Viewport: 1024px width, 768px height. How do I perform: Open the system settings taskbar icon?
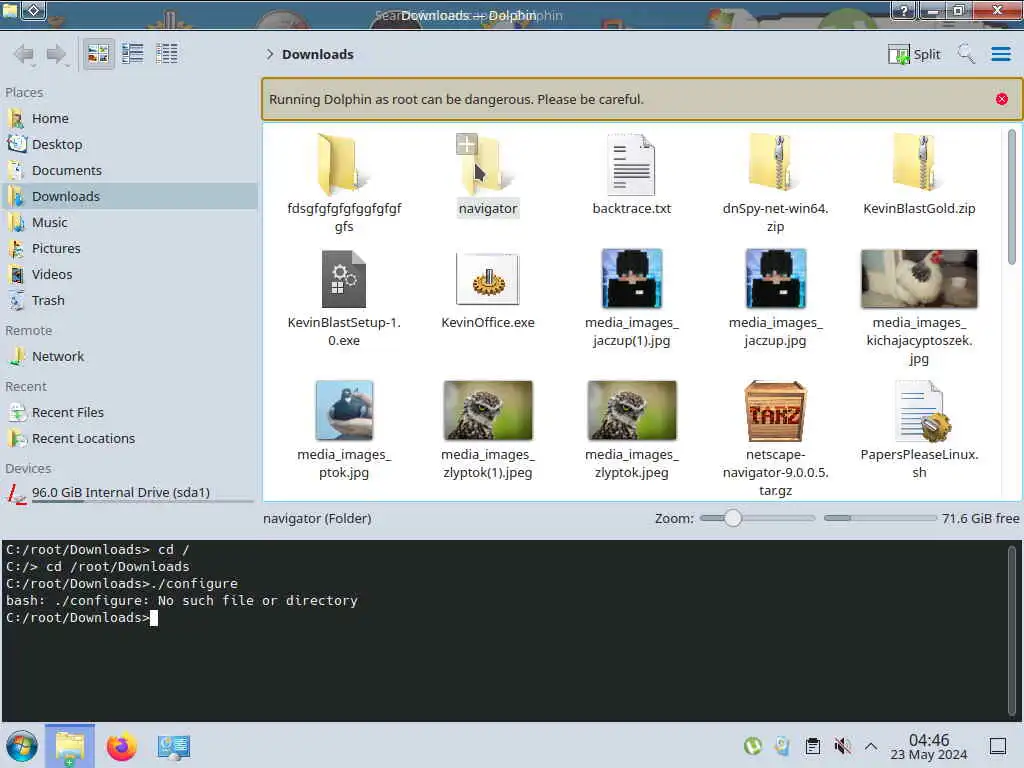click(173, 746)
